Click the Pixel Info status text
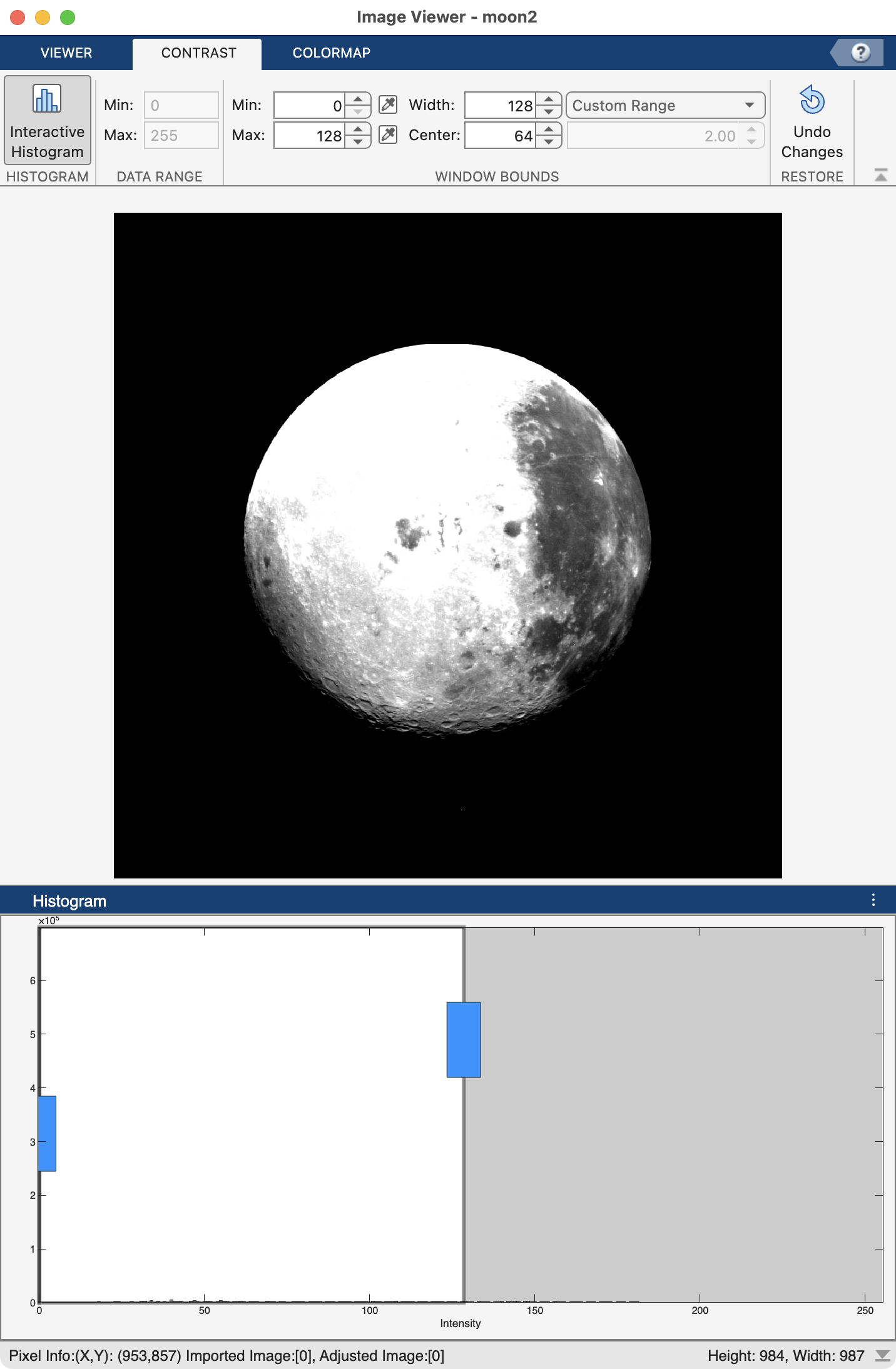 pos(227,1356)
